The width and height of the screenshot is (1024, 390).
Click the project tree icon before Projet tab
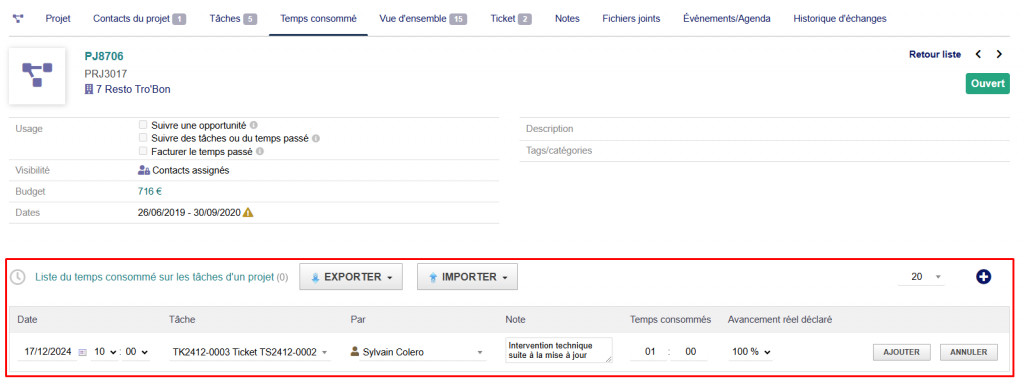(x=18, y=19)
